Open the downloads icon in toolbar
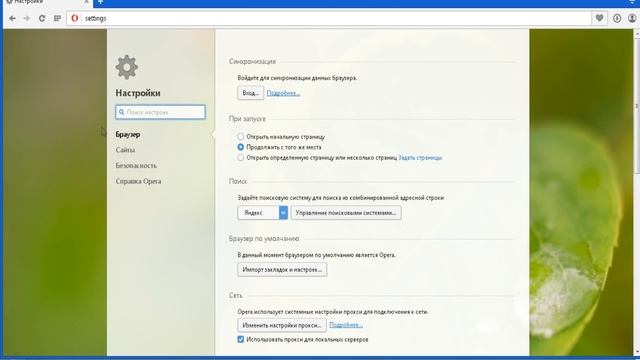The image size is (640, 360). coord(617,18)
